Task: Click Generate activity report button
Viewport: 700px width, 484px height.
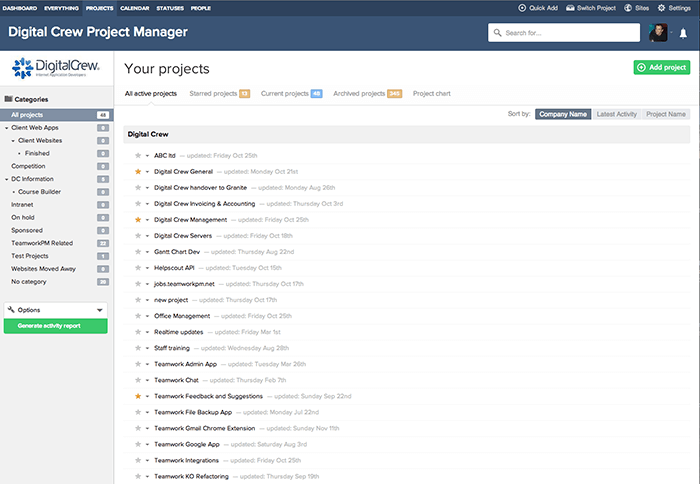Action: pos(55,325)
